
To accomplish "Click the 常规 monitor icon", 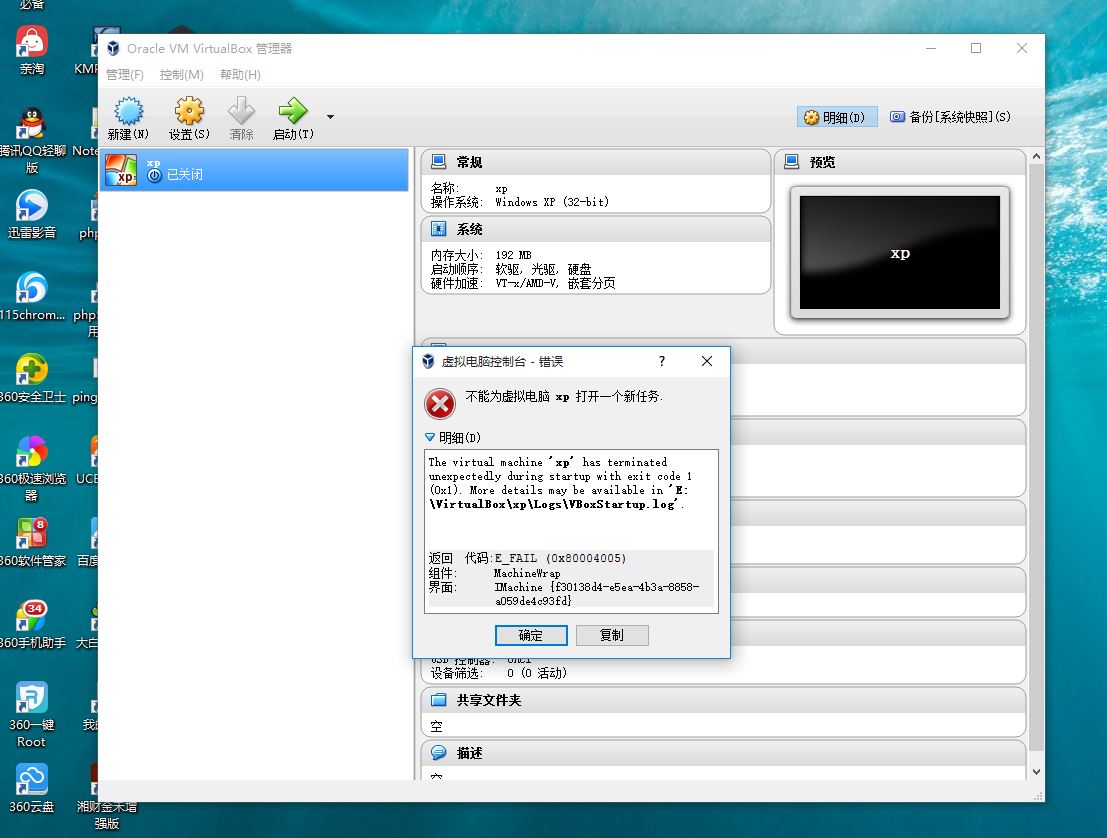I will pyautogui.click(x=438, y=162).
